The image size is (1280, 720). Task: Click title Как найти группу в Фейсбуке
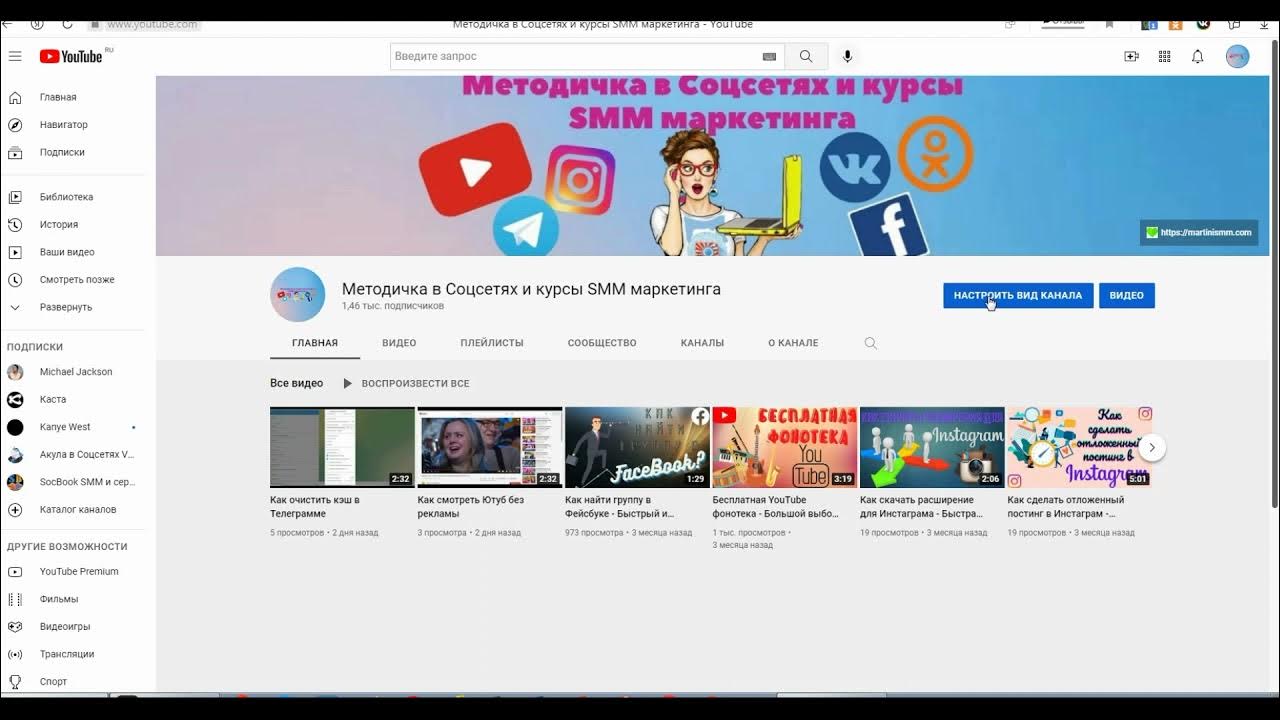620,507
